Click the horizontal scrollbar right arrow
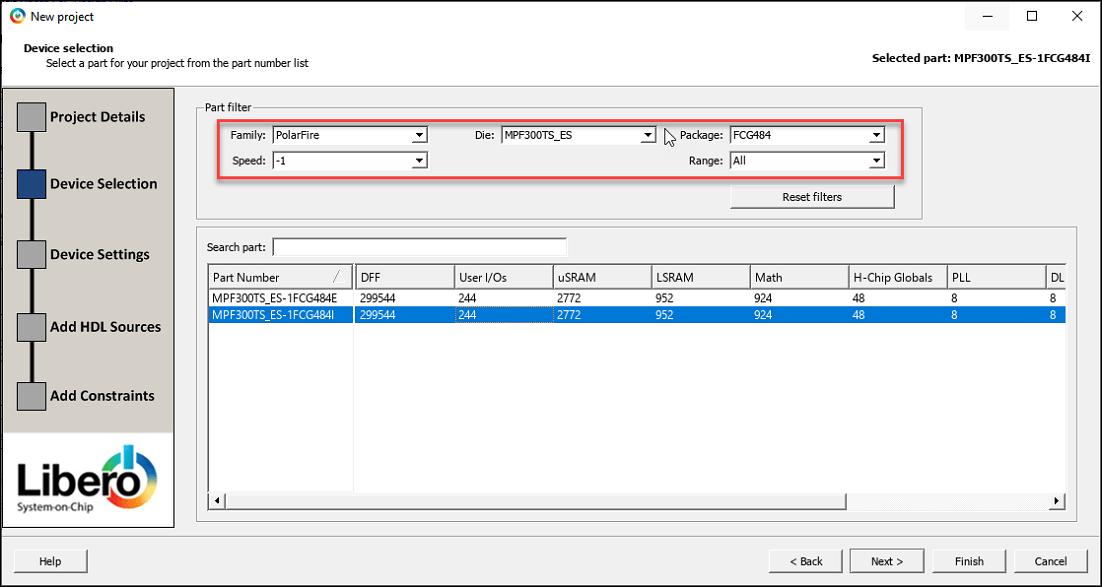Image resolution: width=1102 pixels, height=587 pixels. pyautogui.click(x=1057, y=500)
